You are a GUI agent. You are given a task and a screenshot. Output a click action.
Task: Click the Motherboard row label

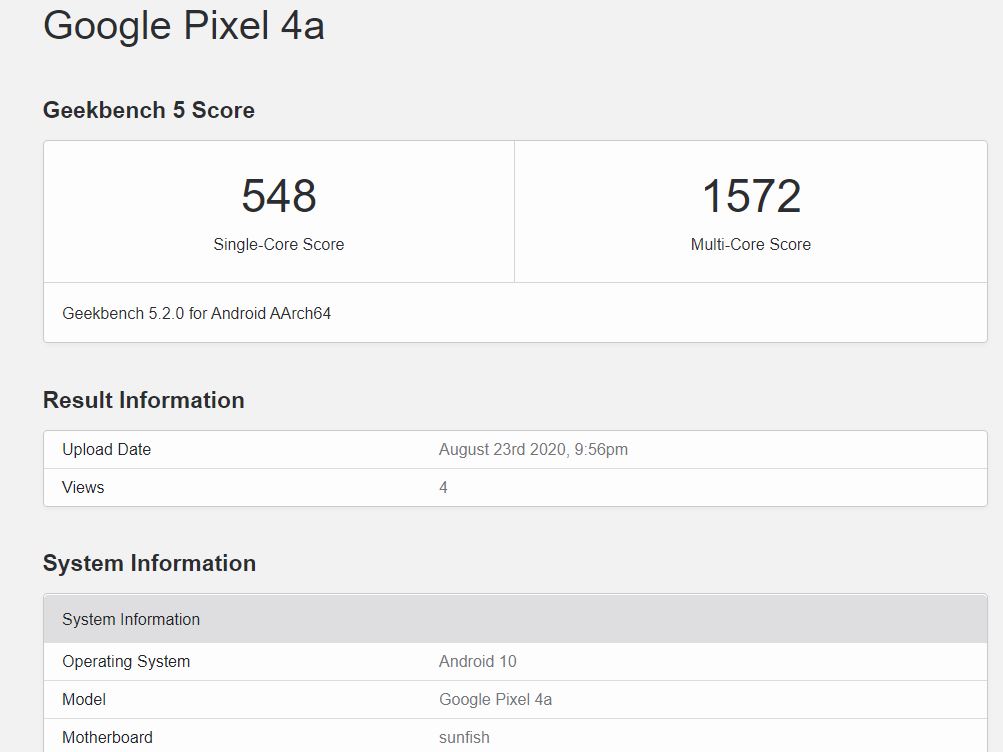[x=107, y=737]
